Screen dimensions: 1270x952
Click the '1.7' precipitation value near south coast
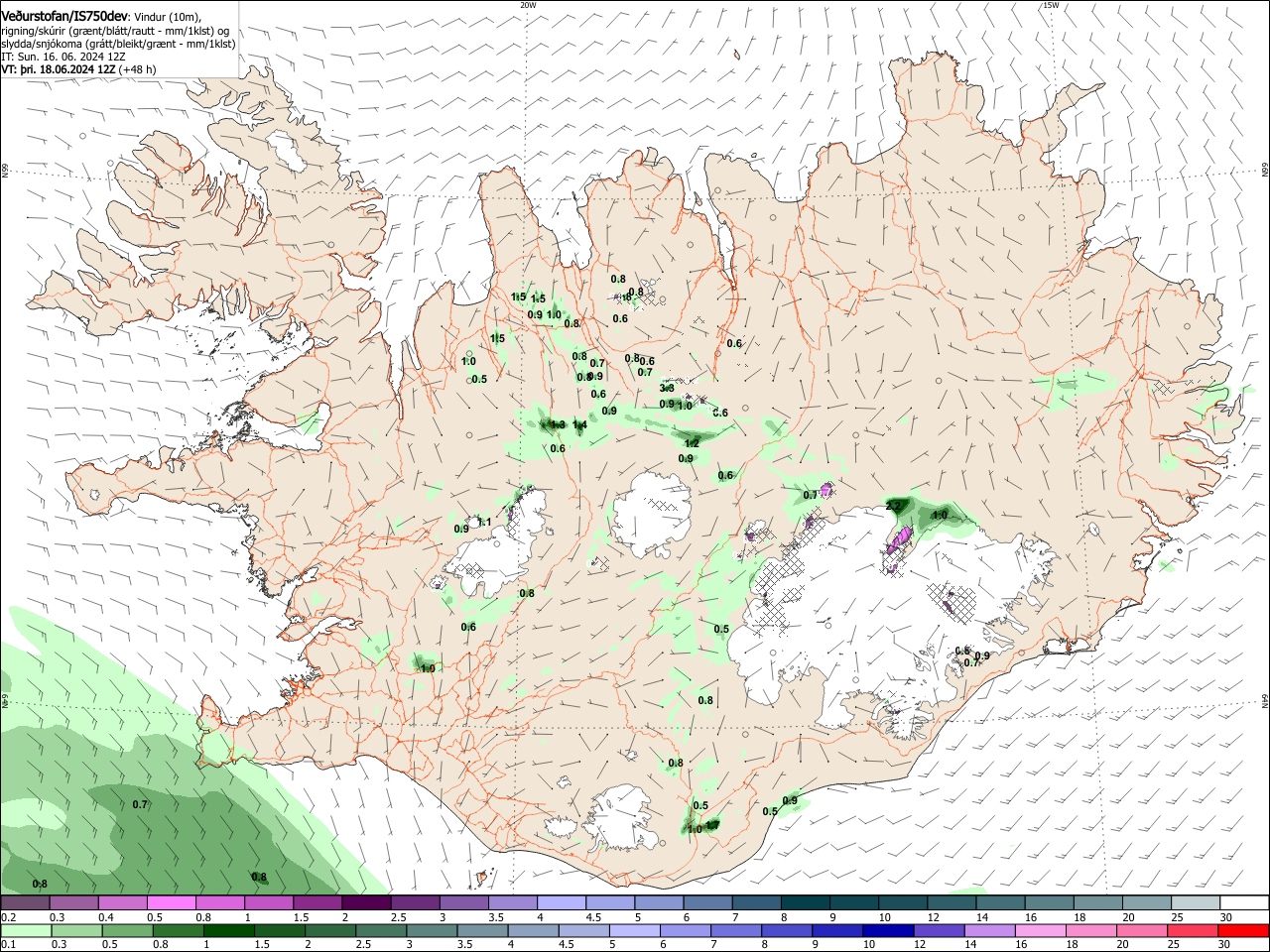tap(712, 824)
